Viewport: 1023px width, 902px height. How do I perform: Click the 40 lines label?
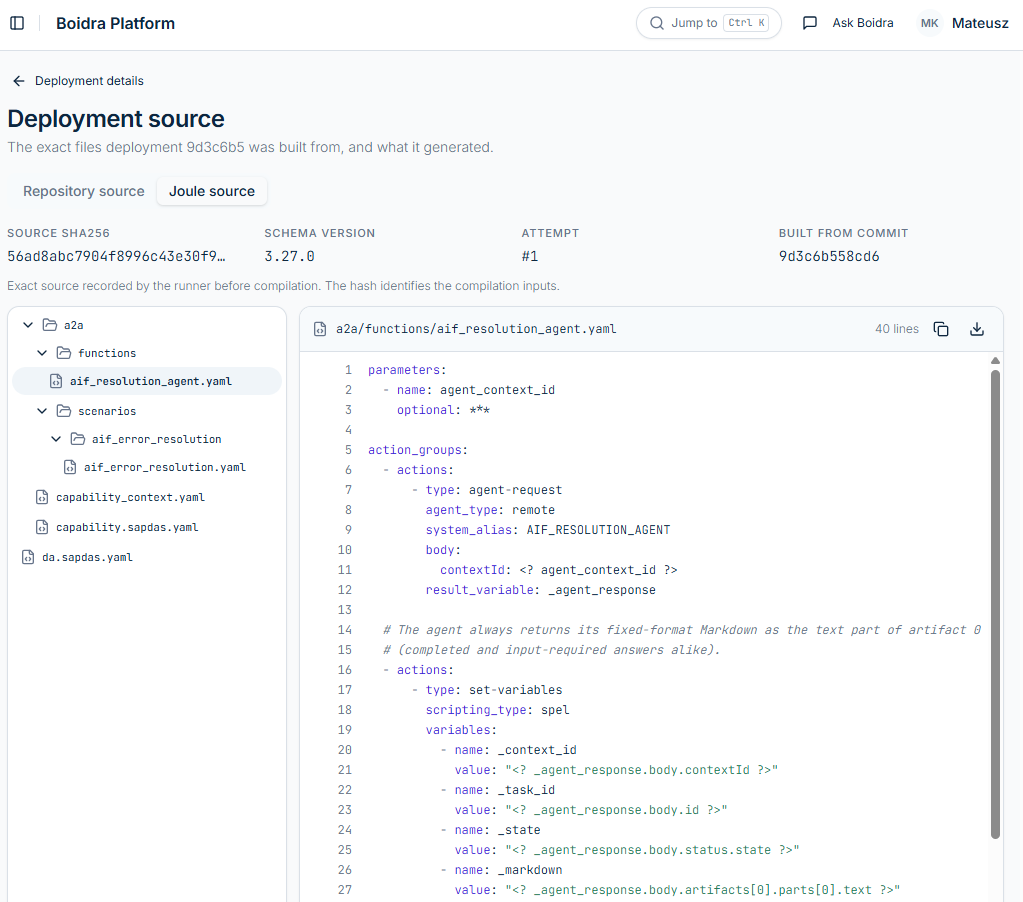point(896,329)
